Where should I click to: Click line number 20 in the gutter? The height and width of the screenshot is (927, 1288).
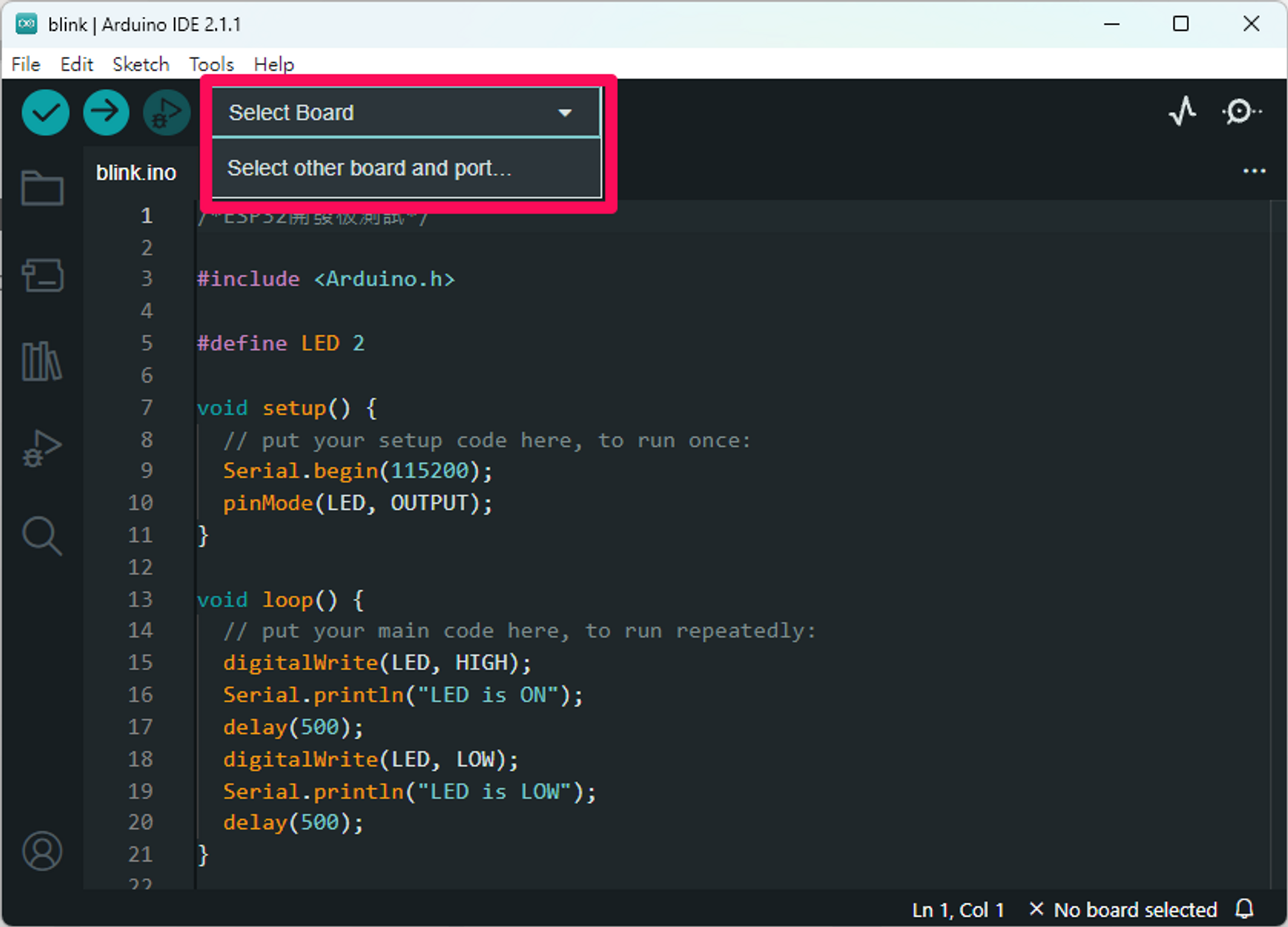(x=140, y=822)
